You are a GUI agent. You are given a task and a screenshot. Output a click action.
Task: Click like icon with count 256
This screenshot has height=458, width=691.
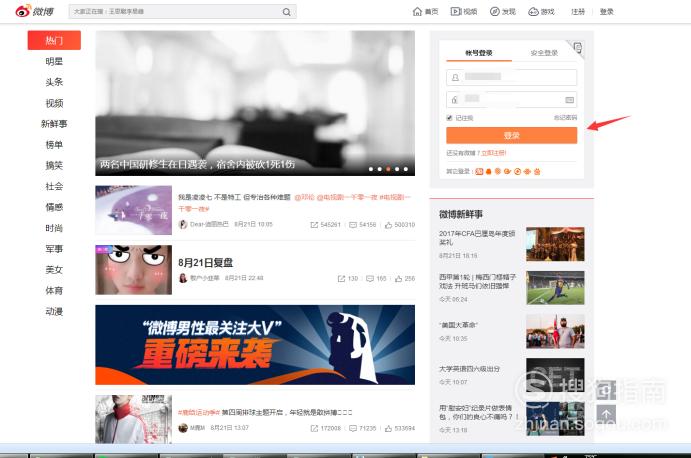pyautogui.click(x=398, y=279)
